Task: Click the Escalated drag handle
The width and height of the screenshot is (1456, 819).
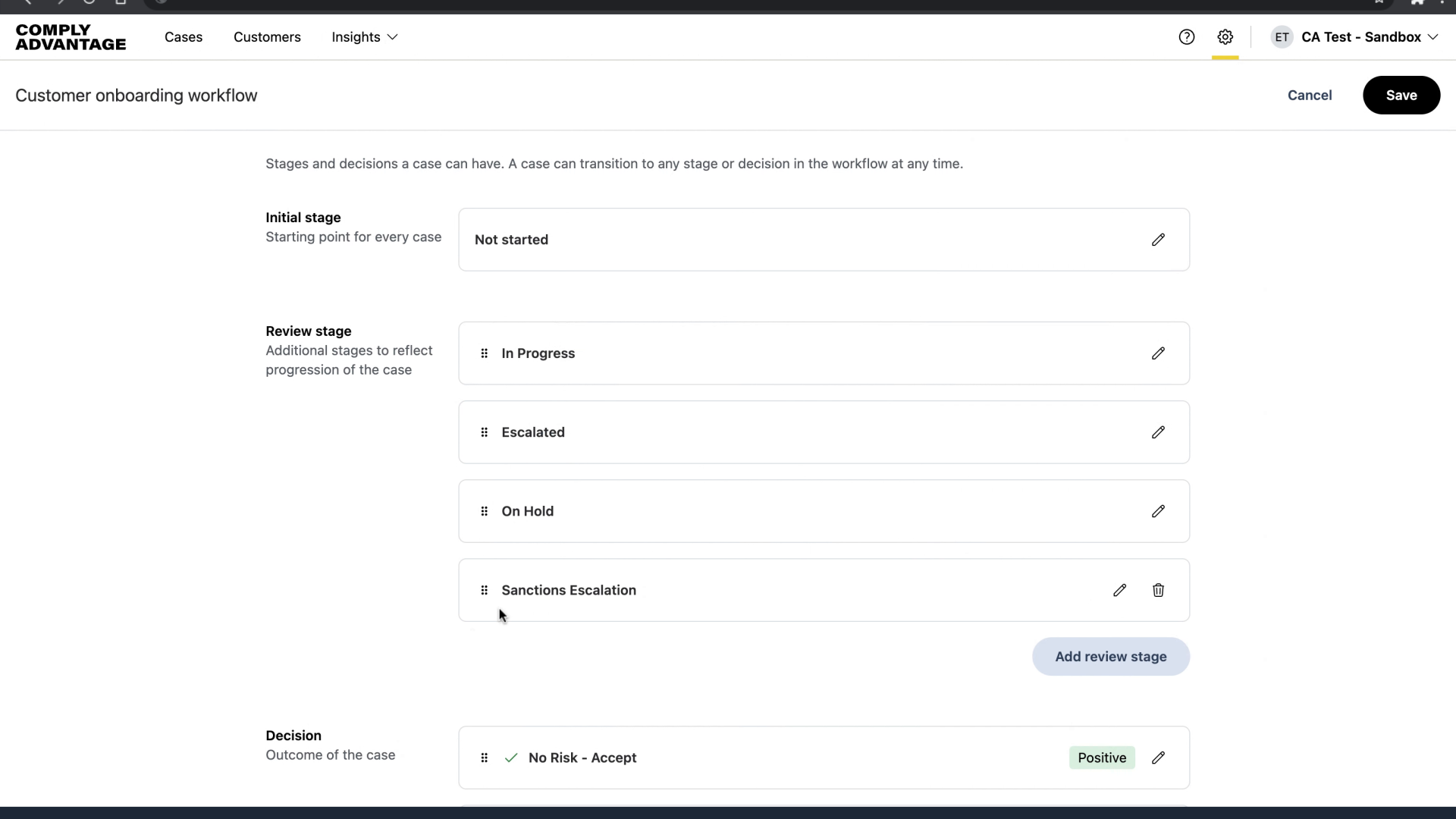Action: 485,432
